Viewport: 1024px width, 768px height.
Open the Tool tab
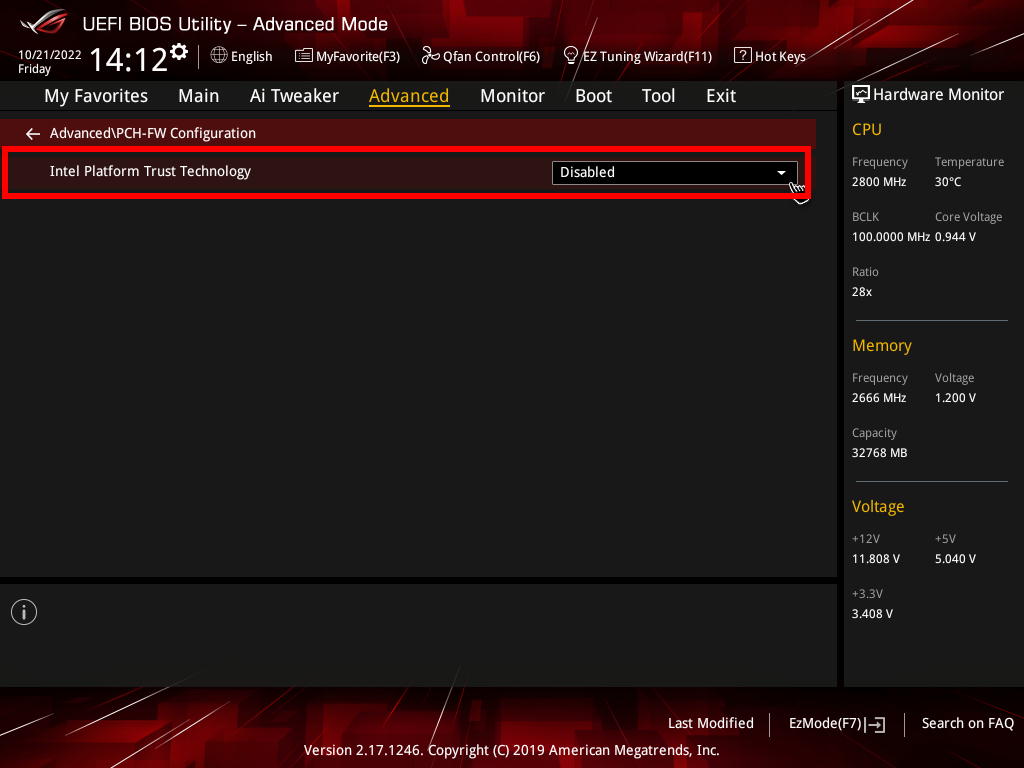point(658,96)
